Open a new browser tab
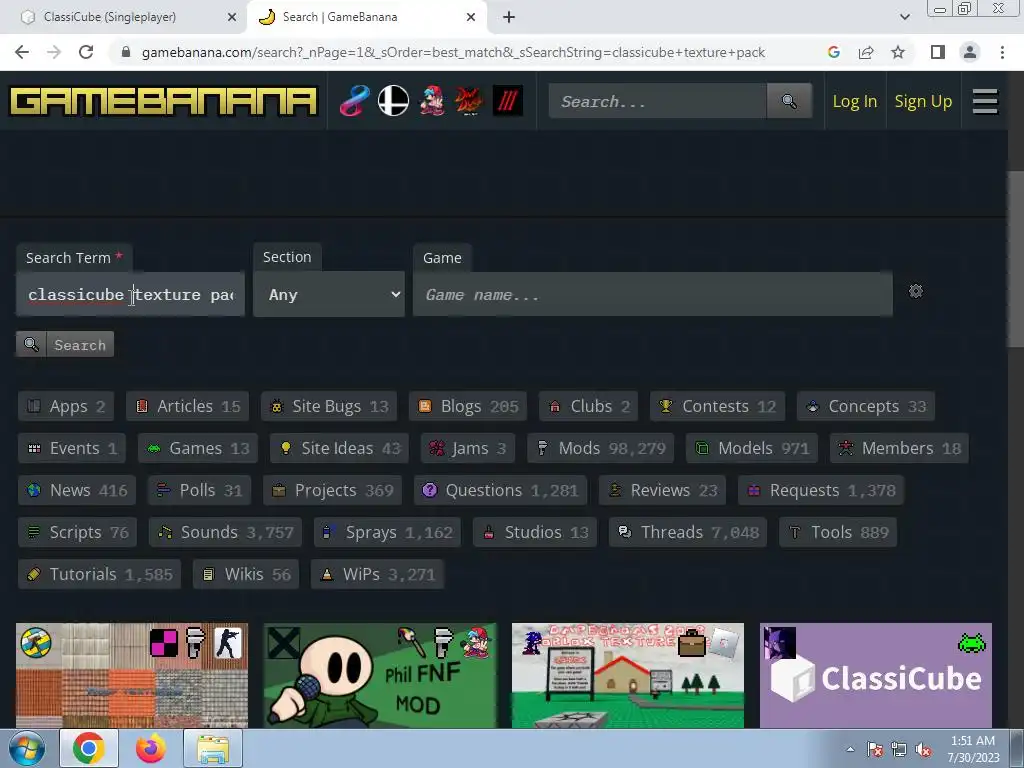This screenshot has height=768, width=1024. [x=509, y=17]
